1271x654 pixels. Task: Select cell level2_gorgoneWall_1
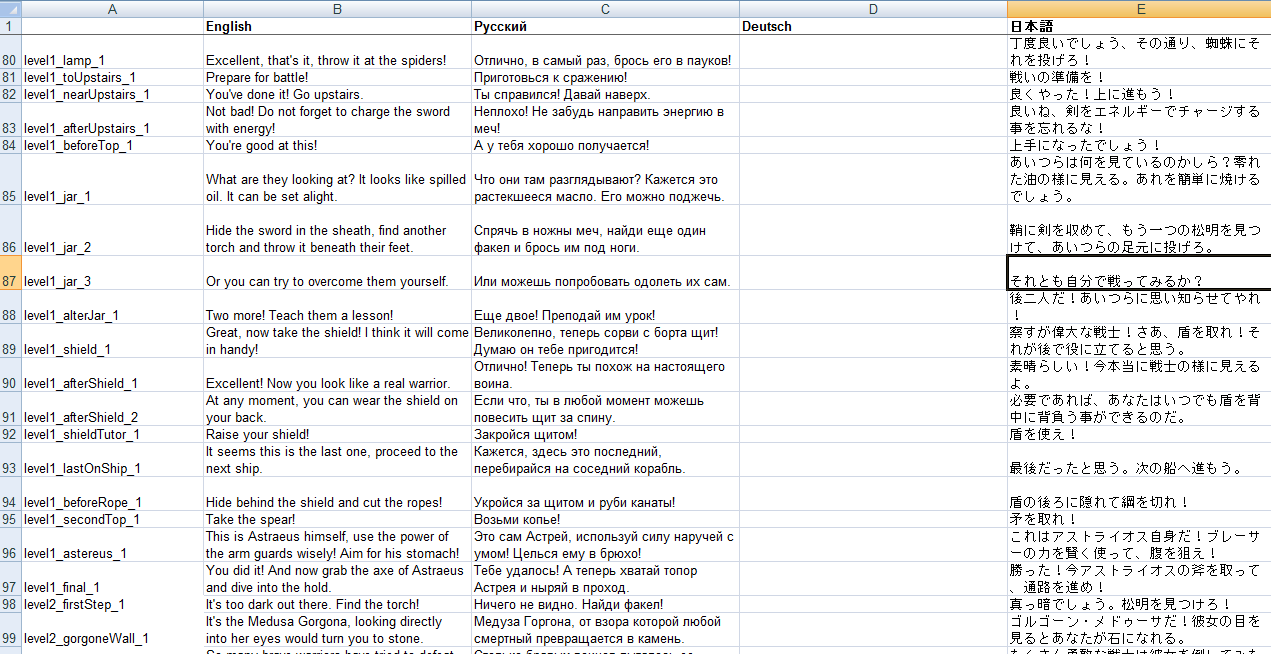[x=112, y=630]
